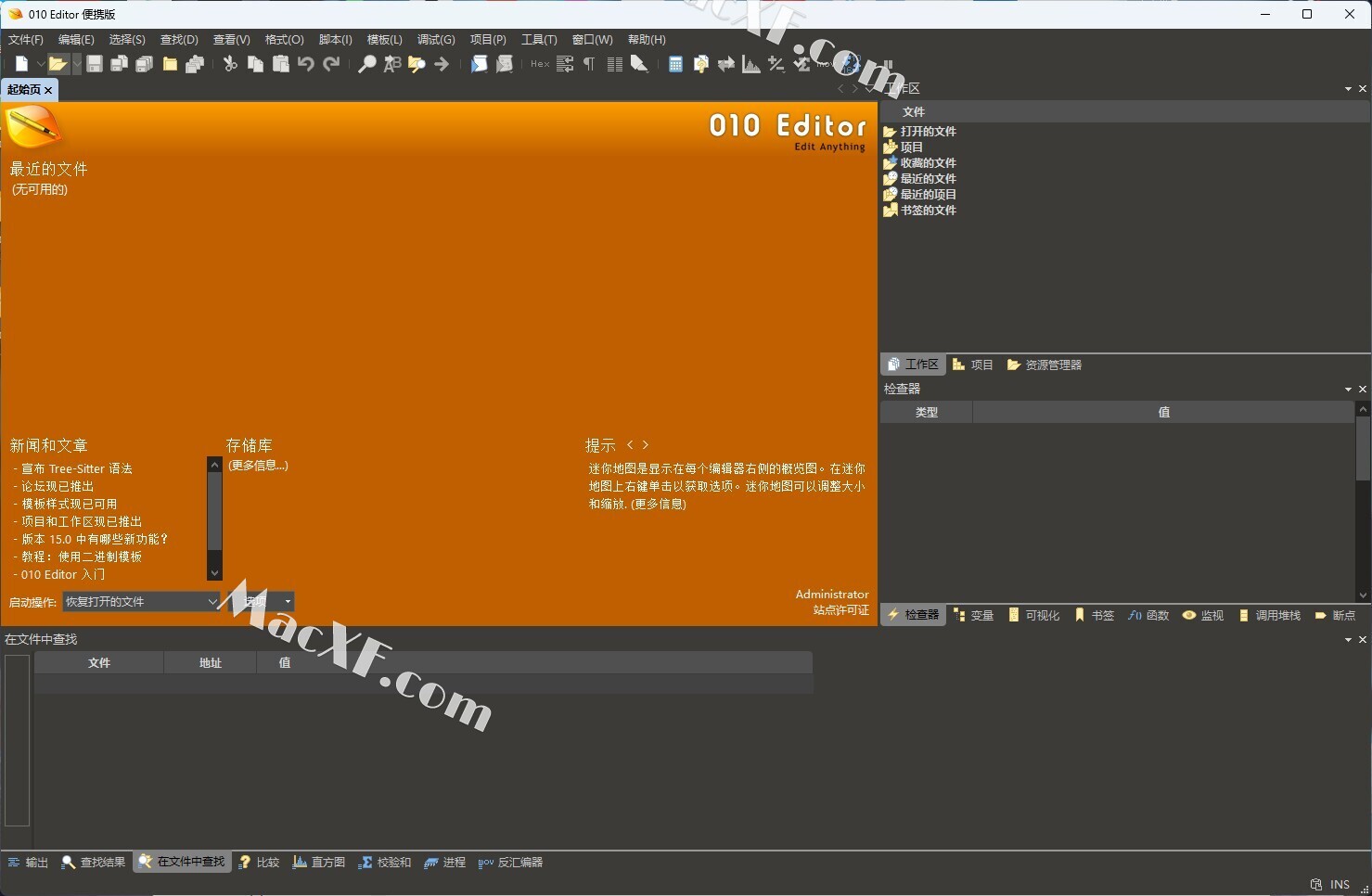The width and height of the screenshot is (1372, 896).
Task: Click the Compare Files toolbar icon
Action: tap(701, 64)
